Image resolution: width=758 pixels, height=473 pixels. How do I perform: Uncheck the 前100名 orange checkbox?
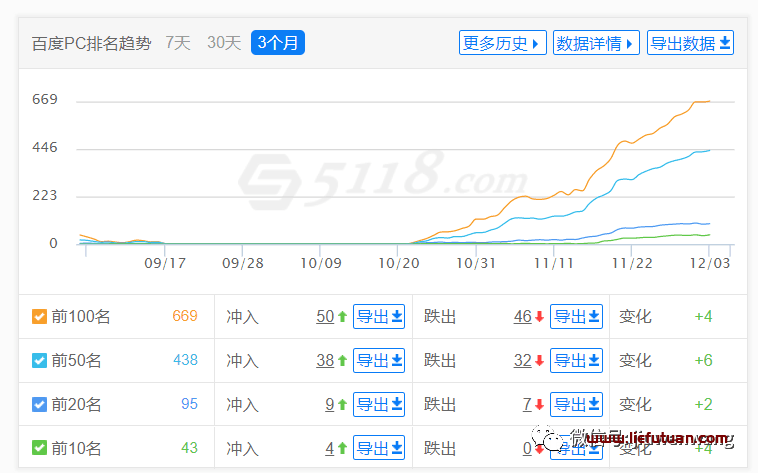tap(39, 317)
